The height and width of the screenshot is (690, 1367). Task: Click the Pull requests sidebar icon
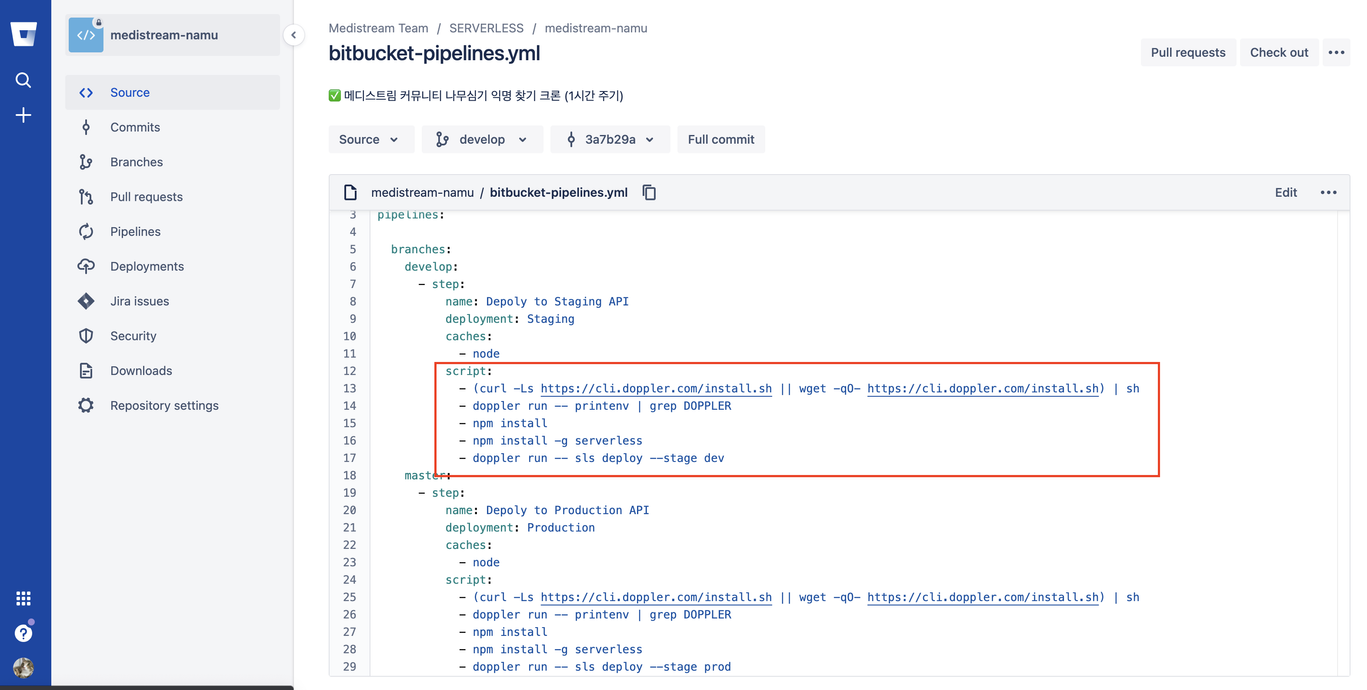[86, 197]
